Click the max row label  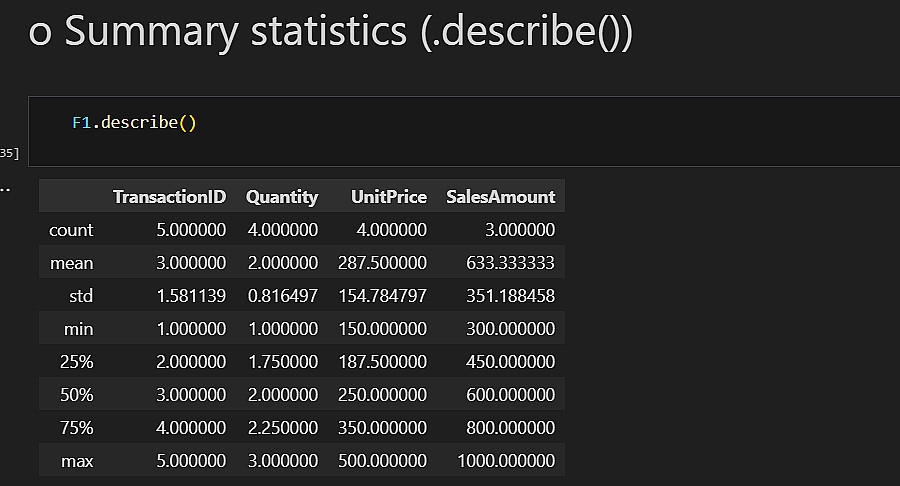coord(77,461)
